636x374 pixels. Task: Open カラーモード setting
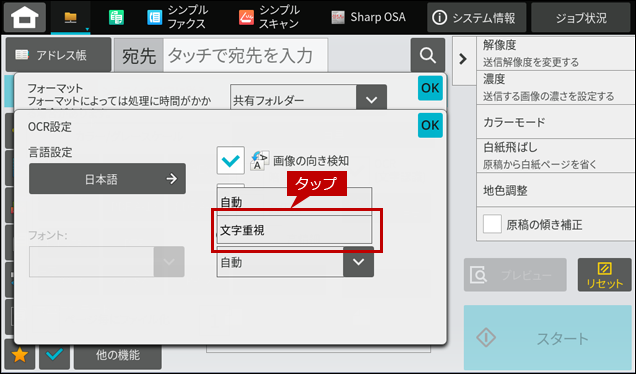pos(556,122)
